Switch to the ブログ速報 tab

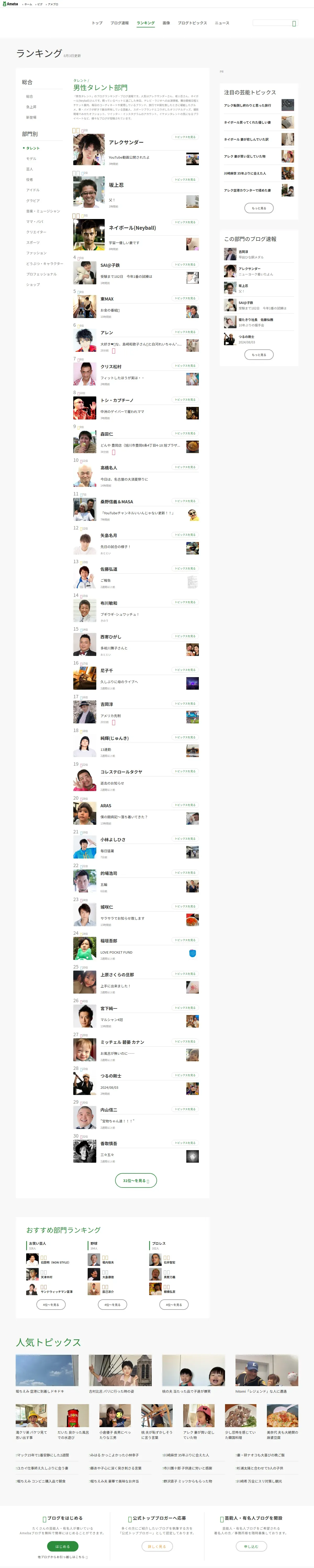120,23
